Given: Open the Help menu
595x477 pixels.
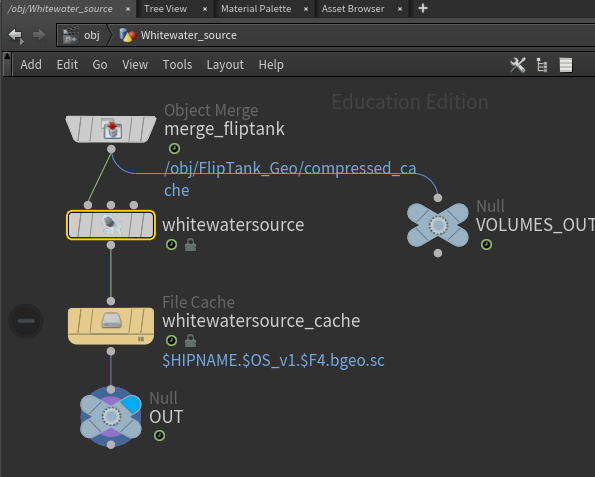Looking at the screenshot, I should (271, 65).
